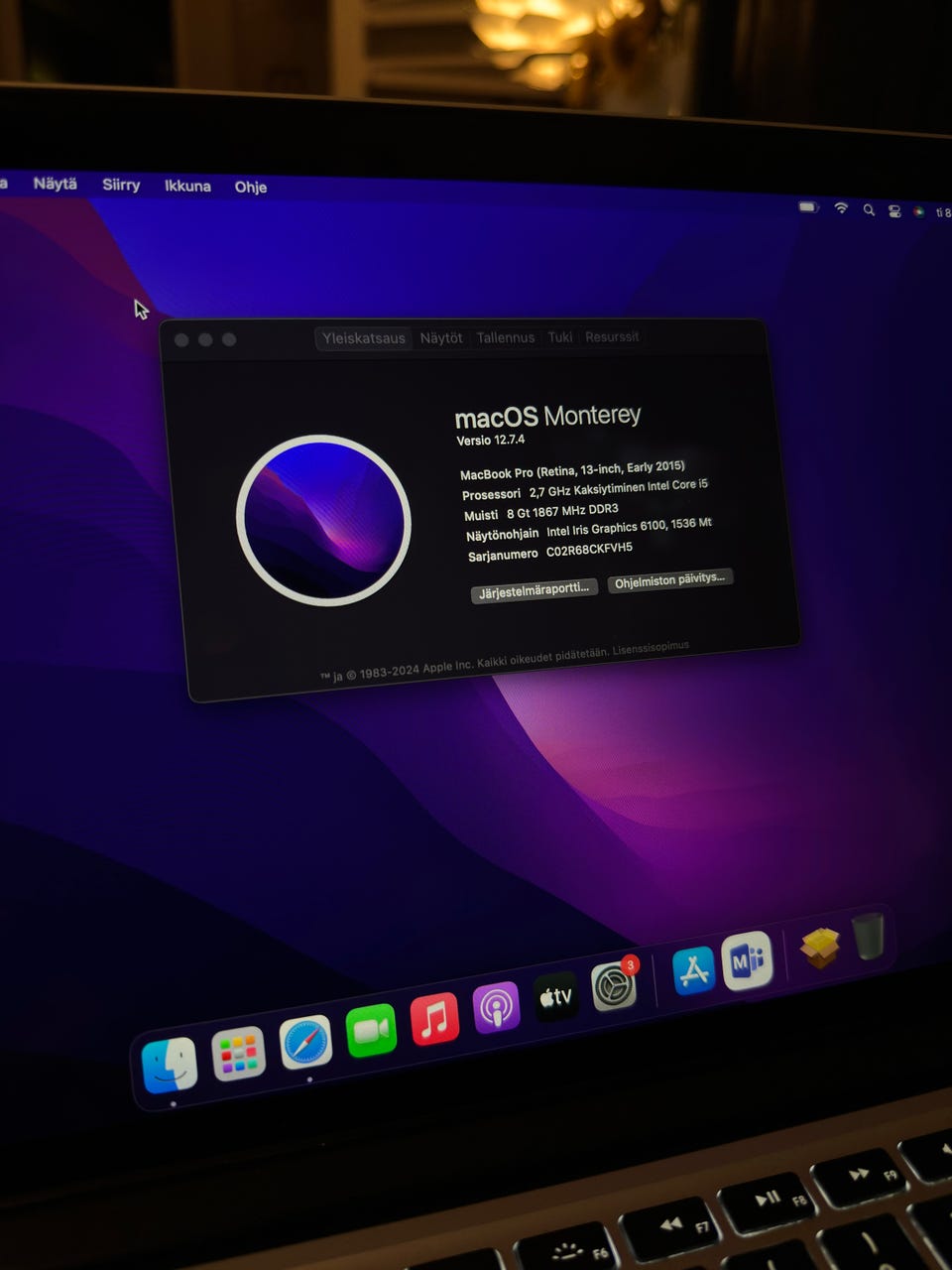
Task: Open the Trash in the Dock
Action: (868, 937)
